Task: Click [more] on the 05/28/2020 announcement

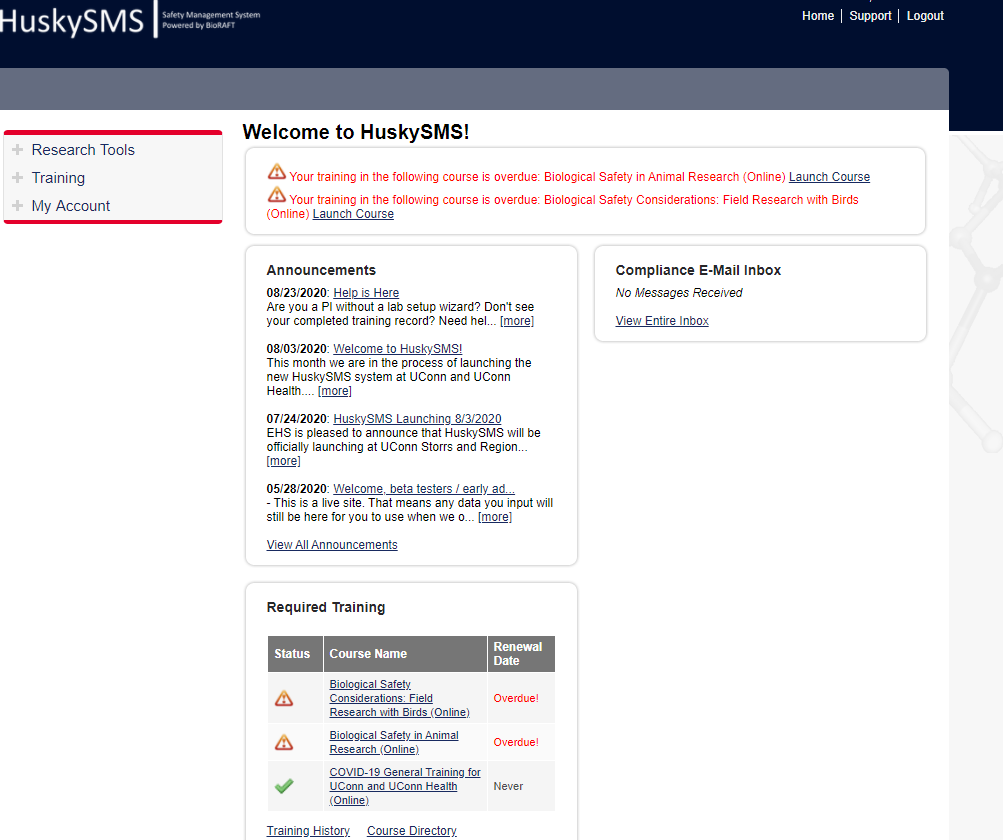Action: click(x=495, y=517)
